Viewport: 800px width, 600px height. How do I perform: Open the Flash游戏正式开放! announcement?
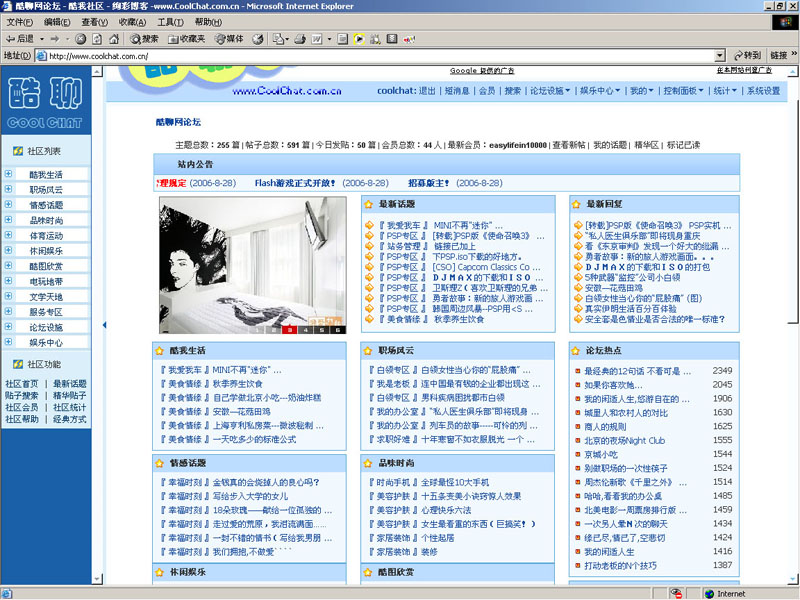[x=295, y=183]
